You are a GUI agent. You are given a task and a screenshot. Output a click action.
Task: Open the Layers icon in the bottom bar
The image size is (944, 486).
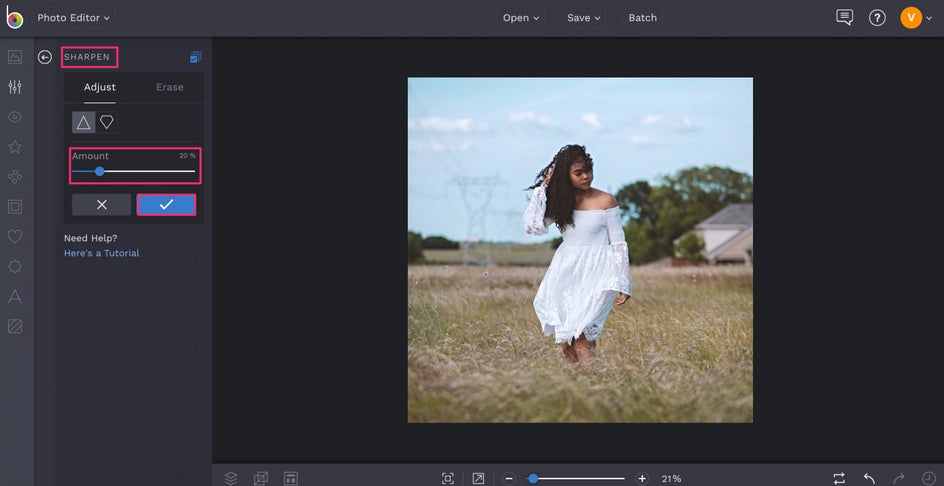tap(231, 478)
